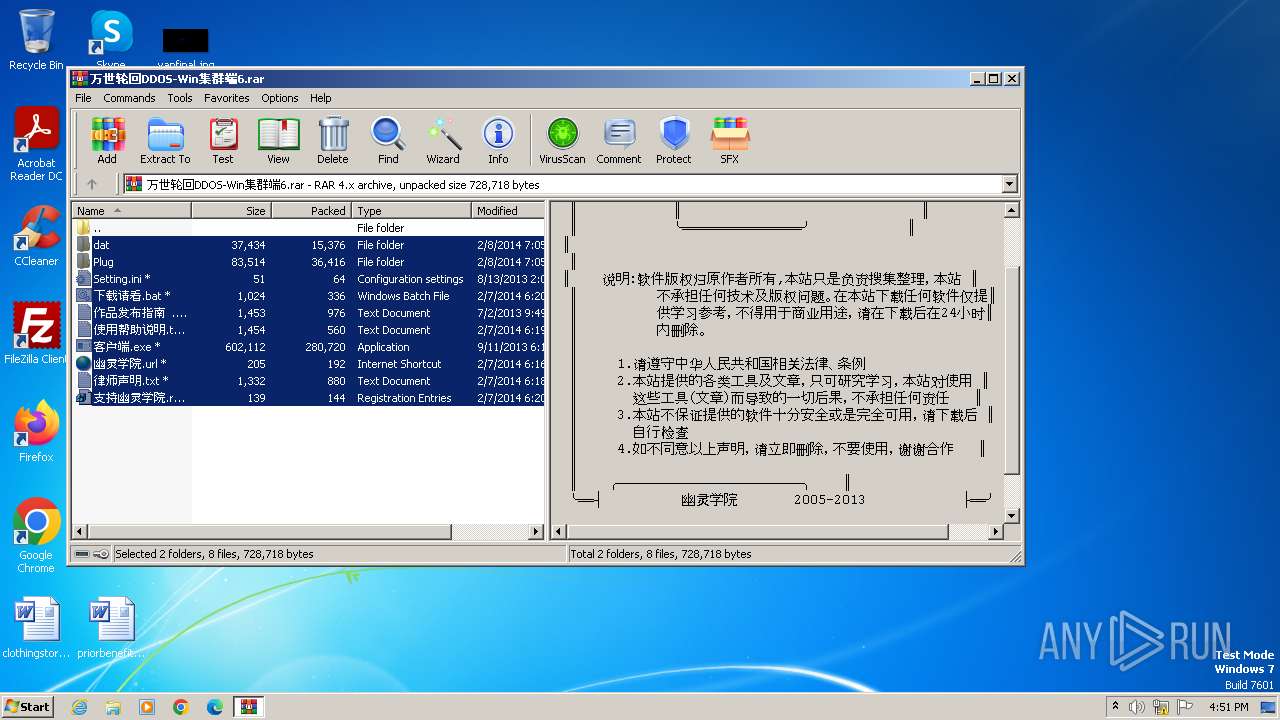
Task: Sort by Name column header
Action: 132,211
